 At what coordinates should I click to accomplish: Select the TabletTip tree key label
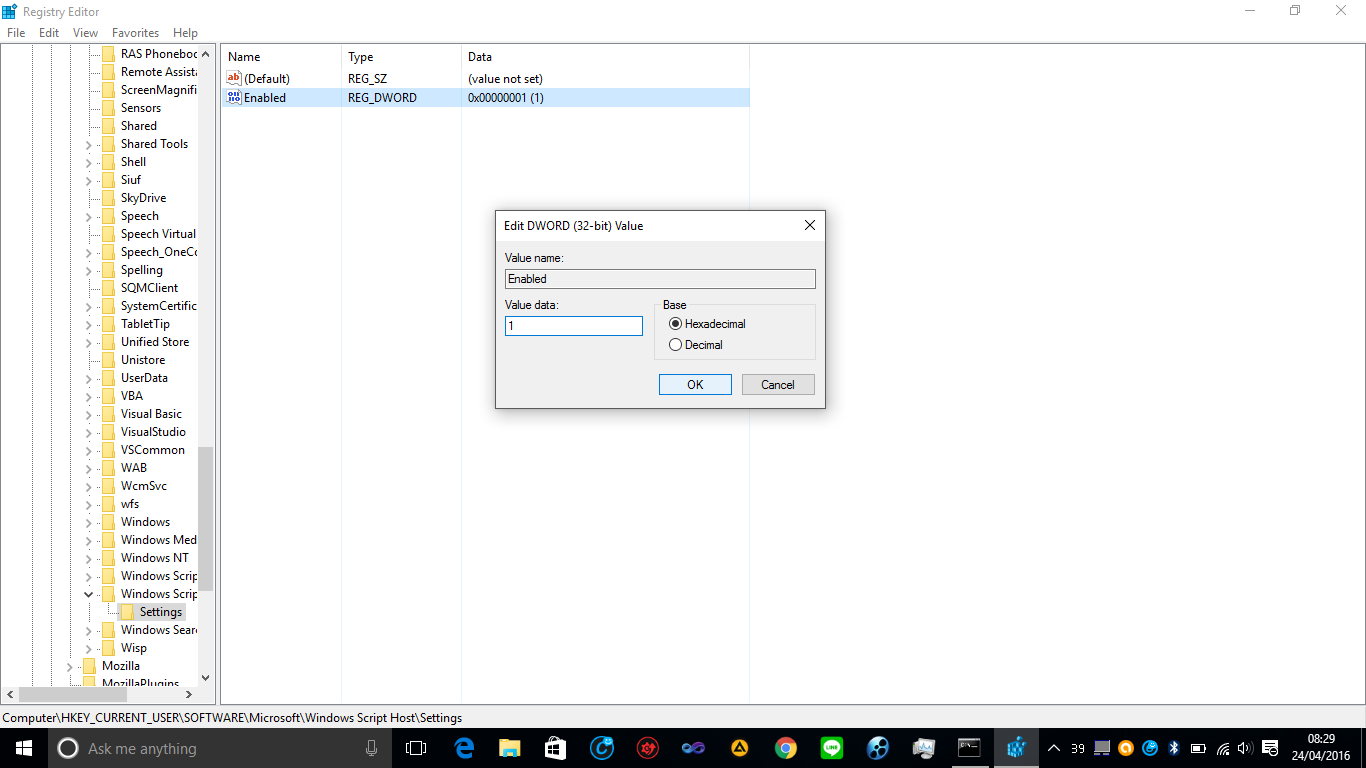point(145,324)
